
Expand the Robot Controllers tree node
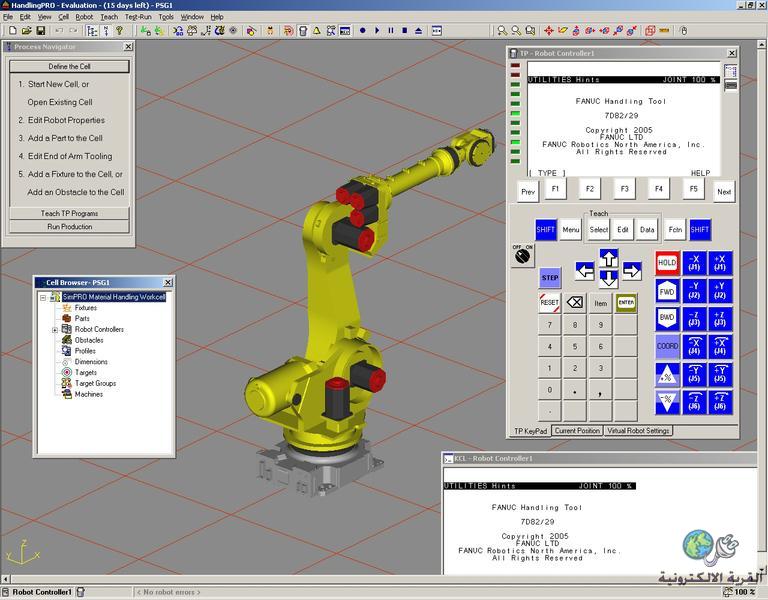tap(55, 330)
